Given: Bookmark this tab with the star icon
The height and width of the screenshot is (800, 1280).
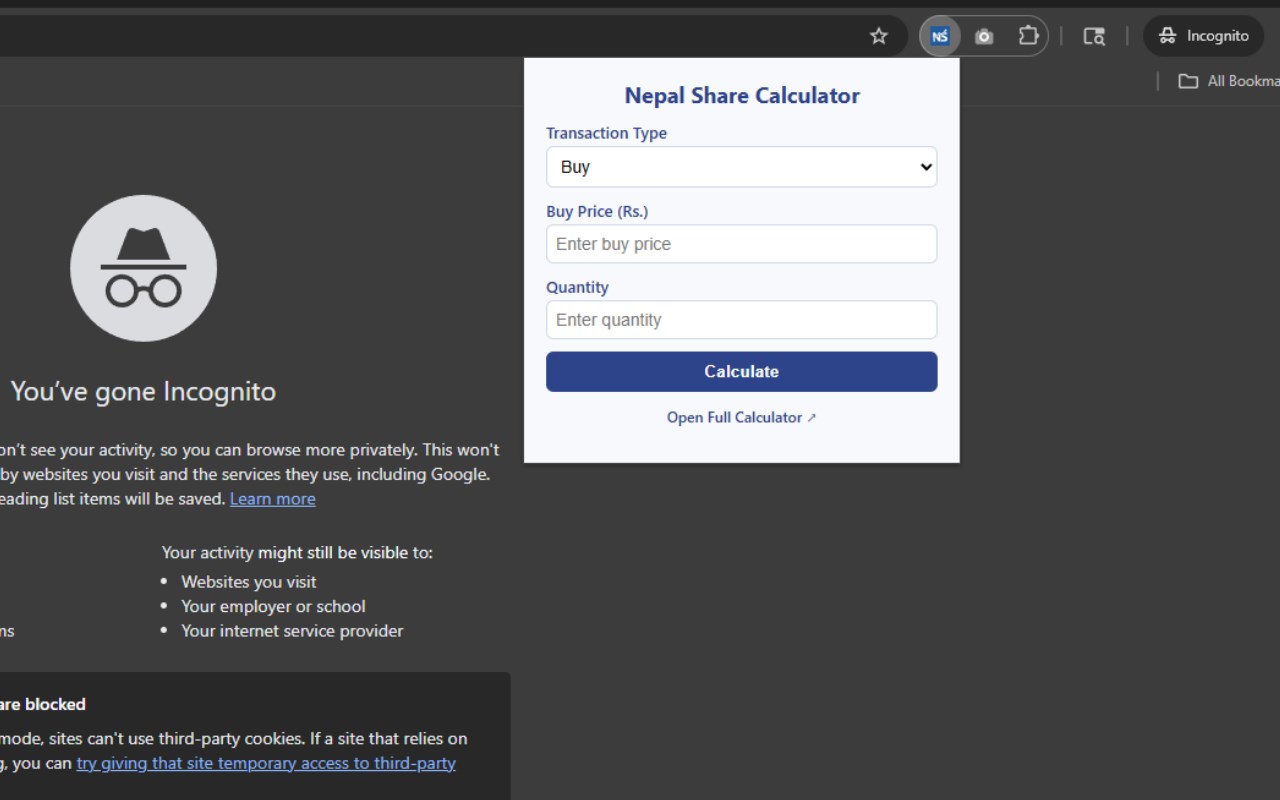Looking at the screenshot, I should [x=879, y=36].
